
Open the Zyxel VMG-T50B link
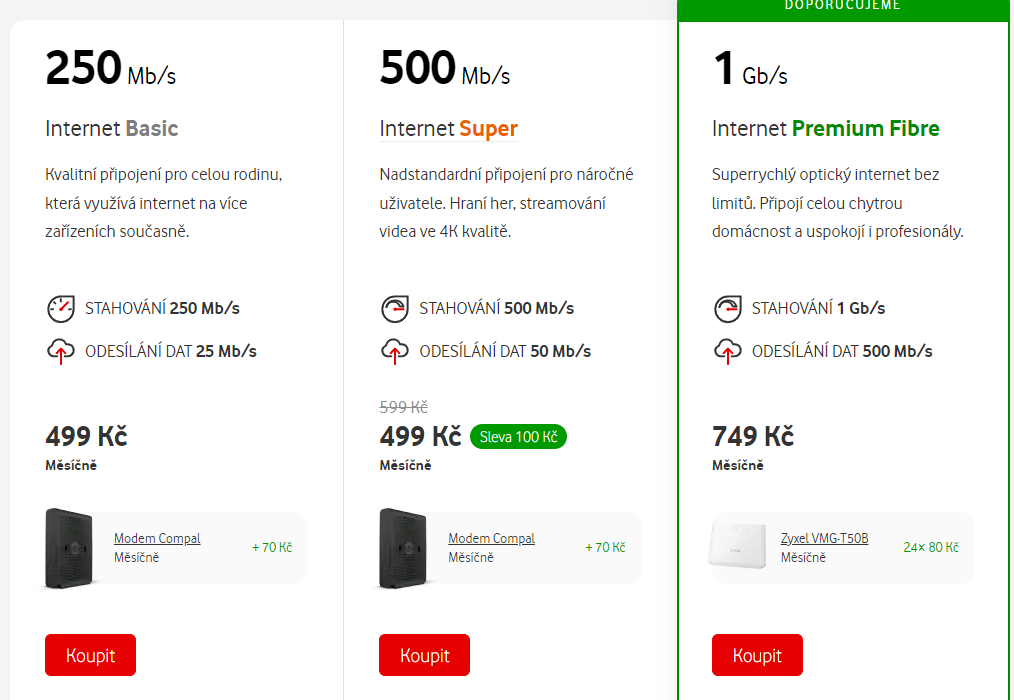tap(825, 538)
